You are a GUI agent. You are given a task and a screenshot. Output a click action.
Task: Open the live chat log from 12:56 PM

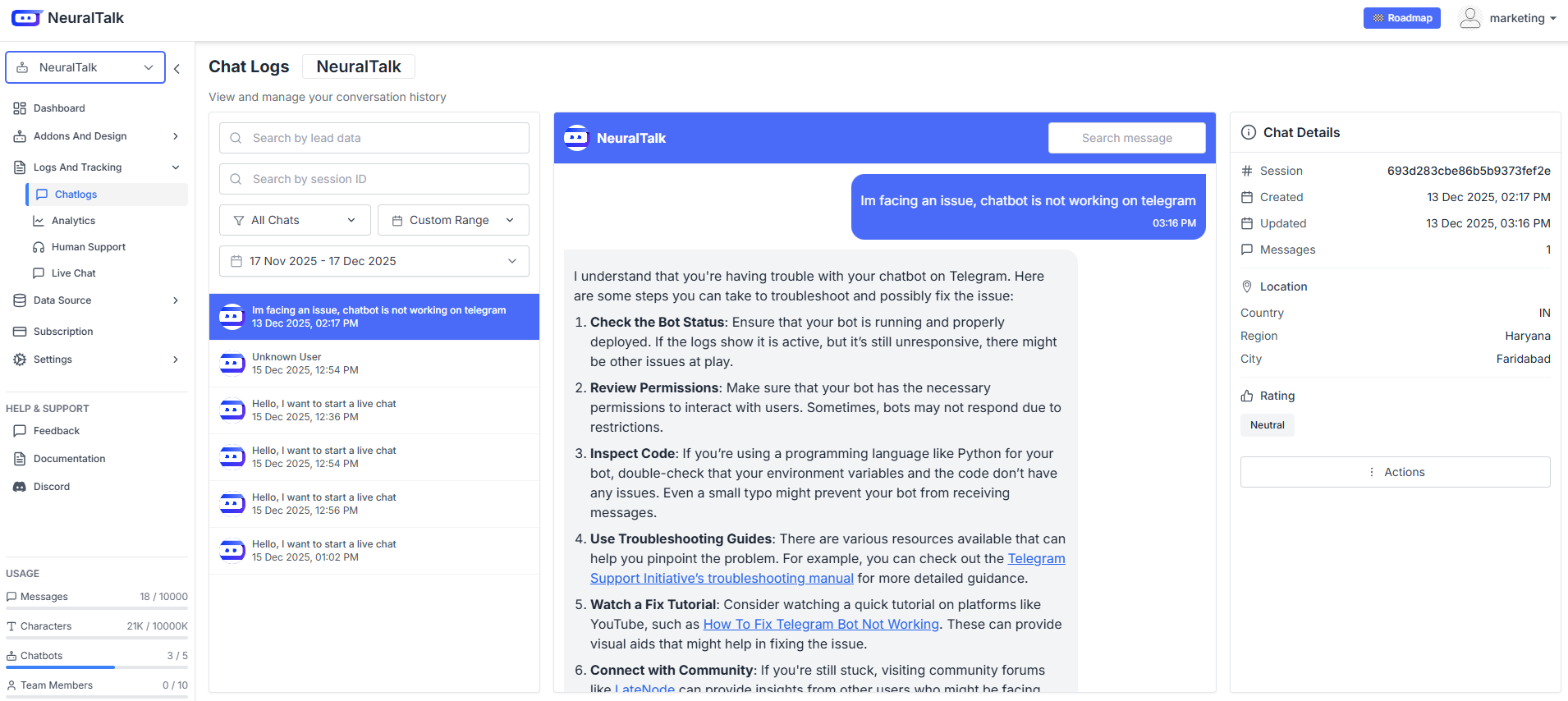pyautogui.click(x=374, y=504)
